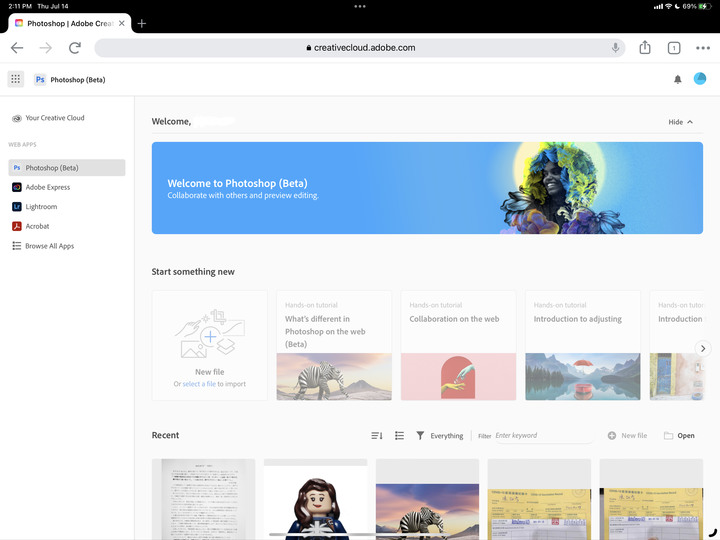720x540 pixels.
Task: Tap the microphone voice search icon
Action: tap(615, 48)
